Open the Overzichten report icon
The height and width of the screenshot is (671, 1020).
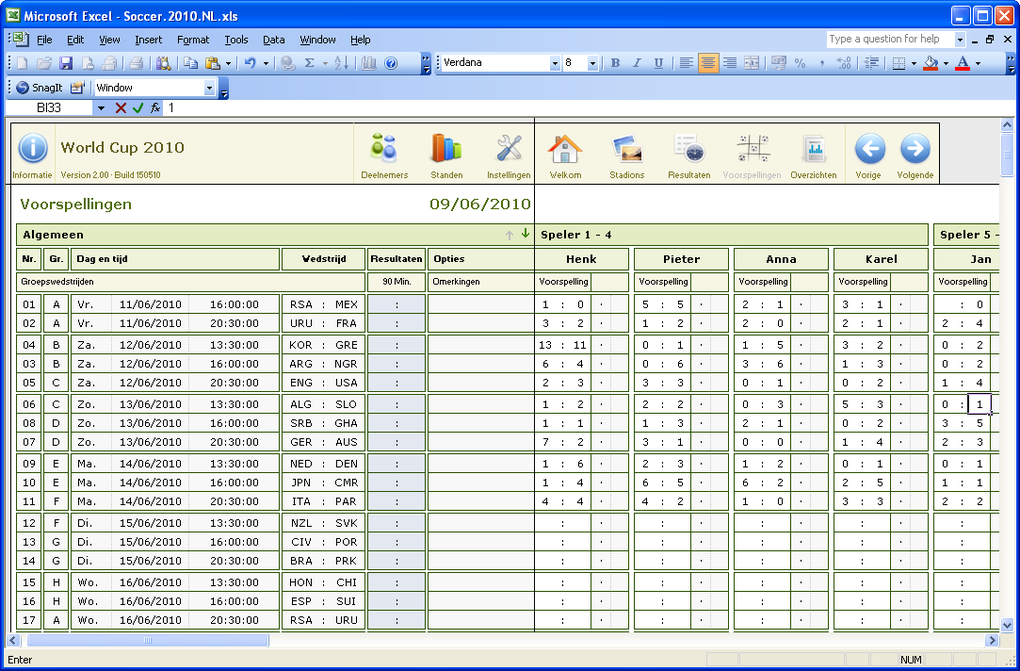(813, 149)
